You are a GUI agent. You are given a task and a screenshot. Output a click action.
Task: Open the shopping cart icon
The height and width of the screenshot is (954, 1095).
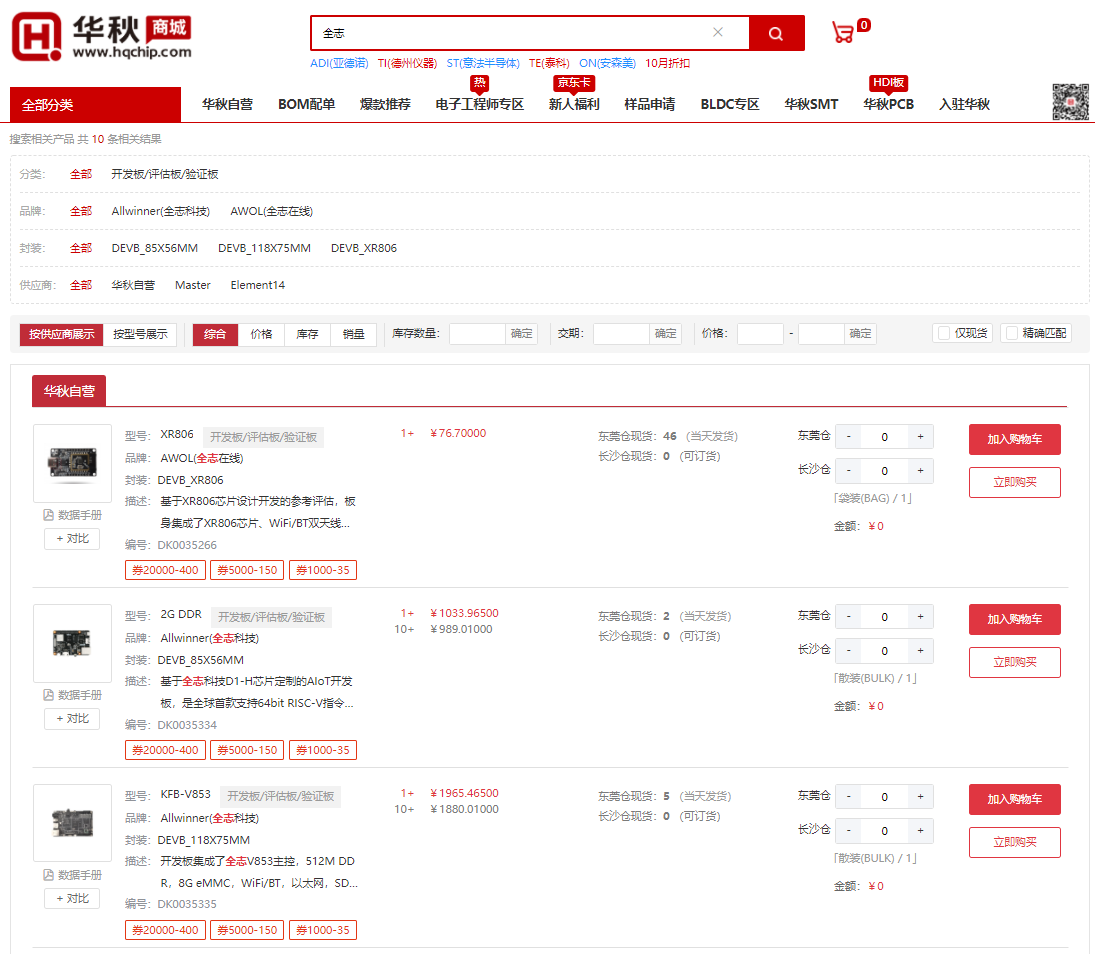point(843,33)
